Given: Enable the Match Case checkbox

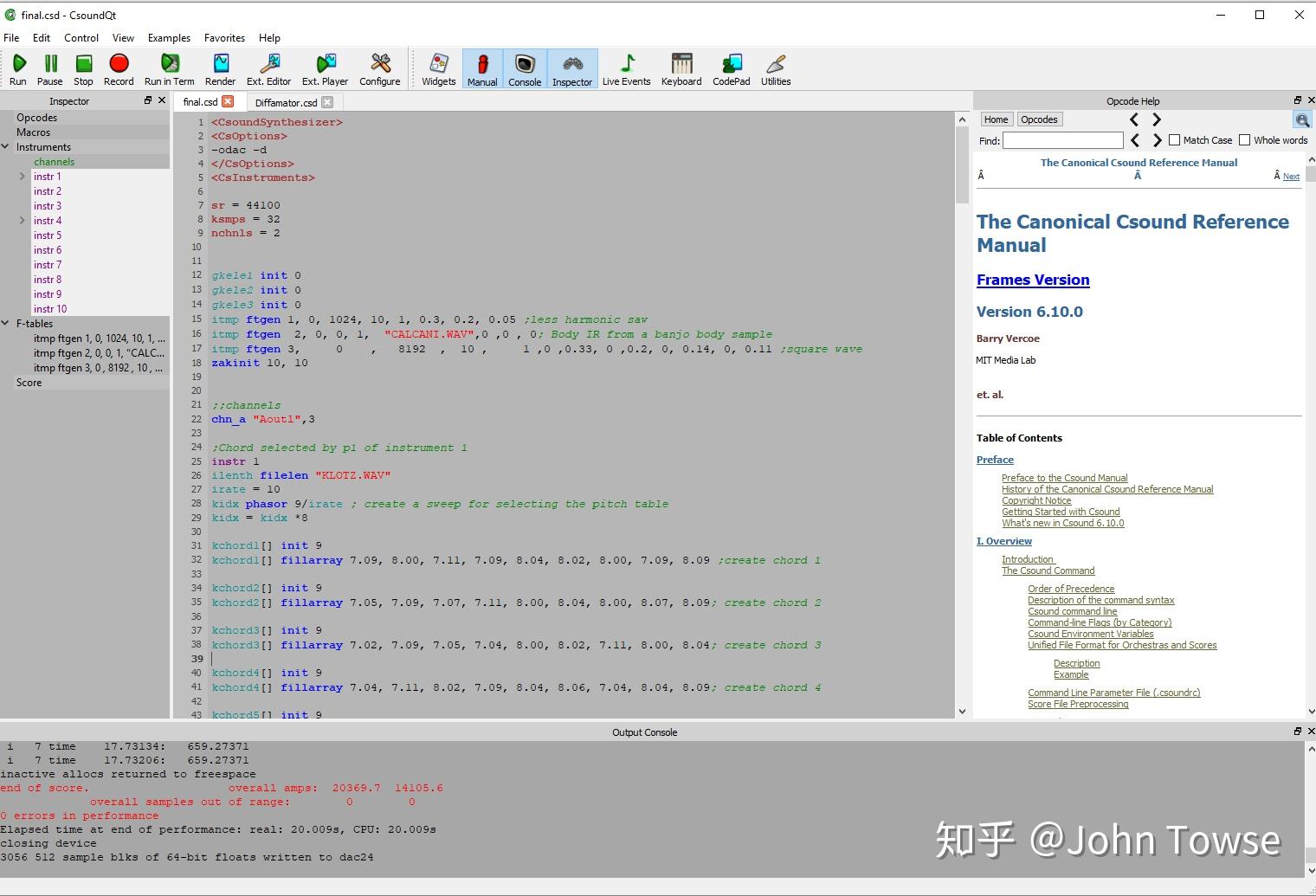Looking at the screenshot, I should 1175,140.
